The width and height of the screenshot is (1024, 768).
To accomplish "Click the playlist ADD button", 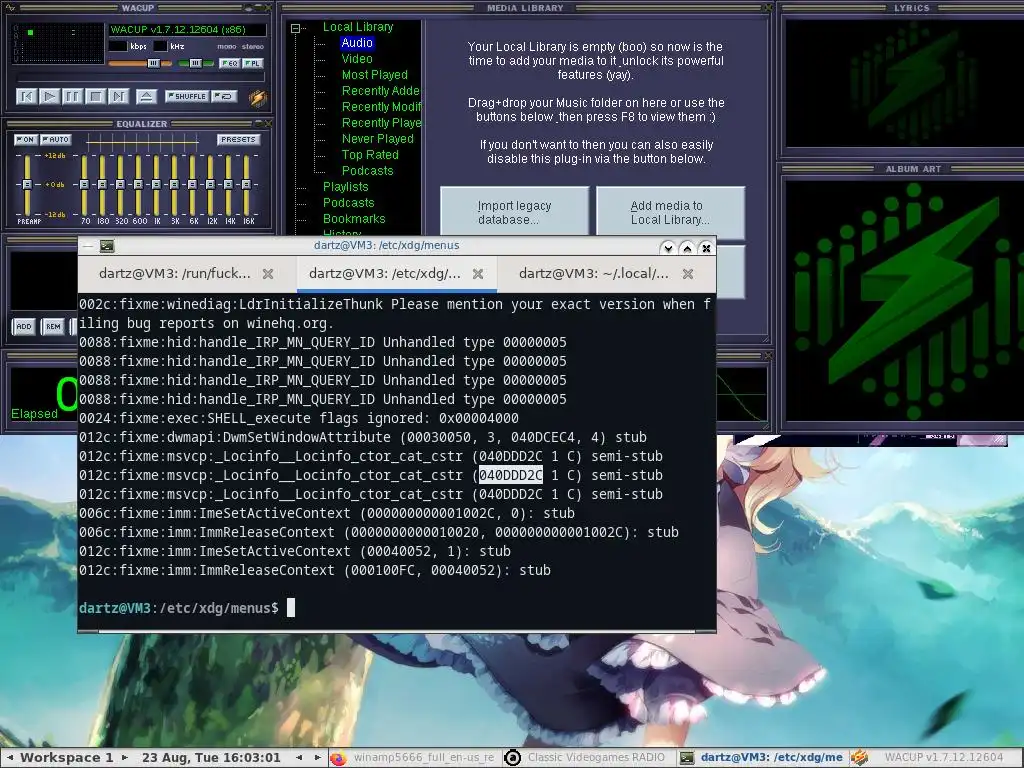I will (x=24, y=326).
